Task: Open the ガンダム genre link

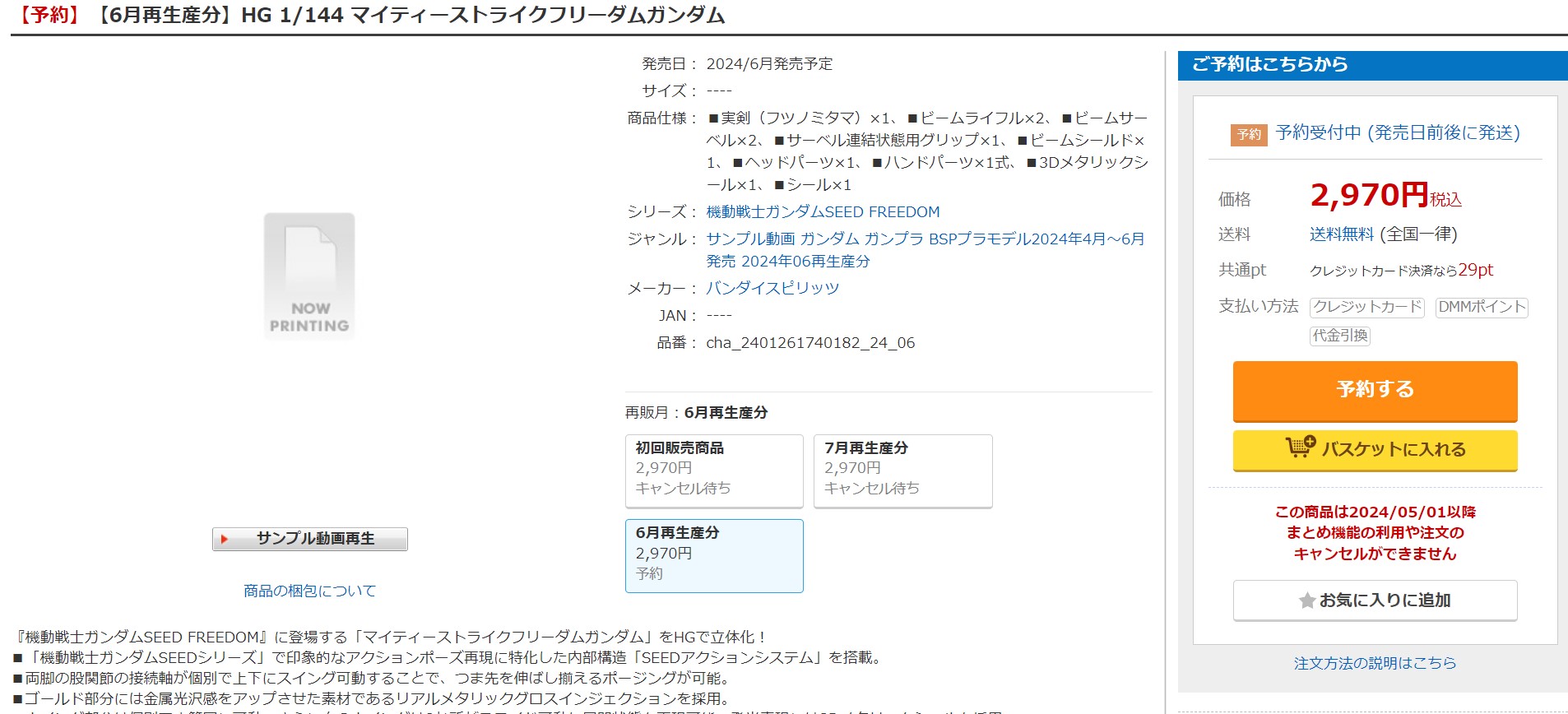Action: (829, 239)
